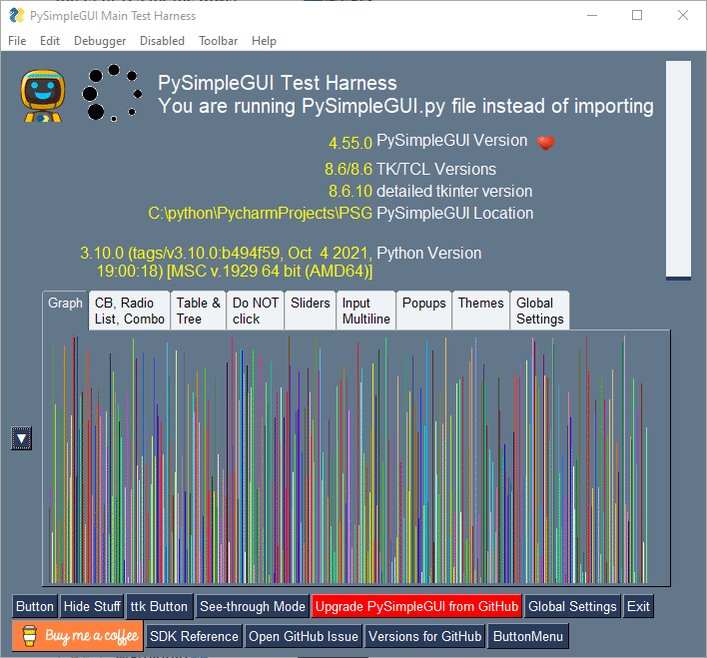Open the Help menu
This screenshot has height=658, width=707.
[264, 41]
